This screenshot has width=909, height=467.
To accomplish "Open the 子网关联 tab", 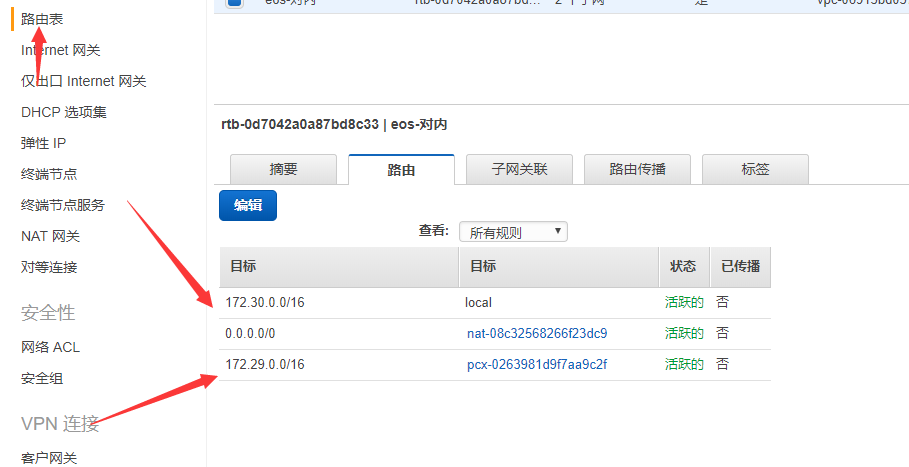I will 519,170.
